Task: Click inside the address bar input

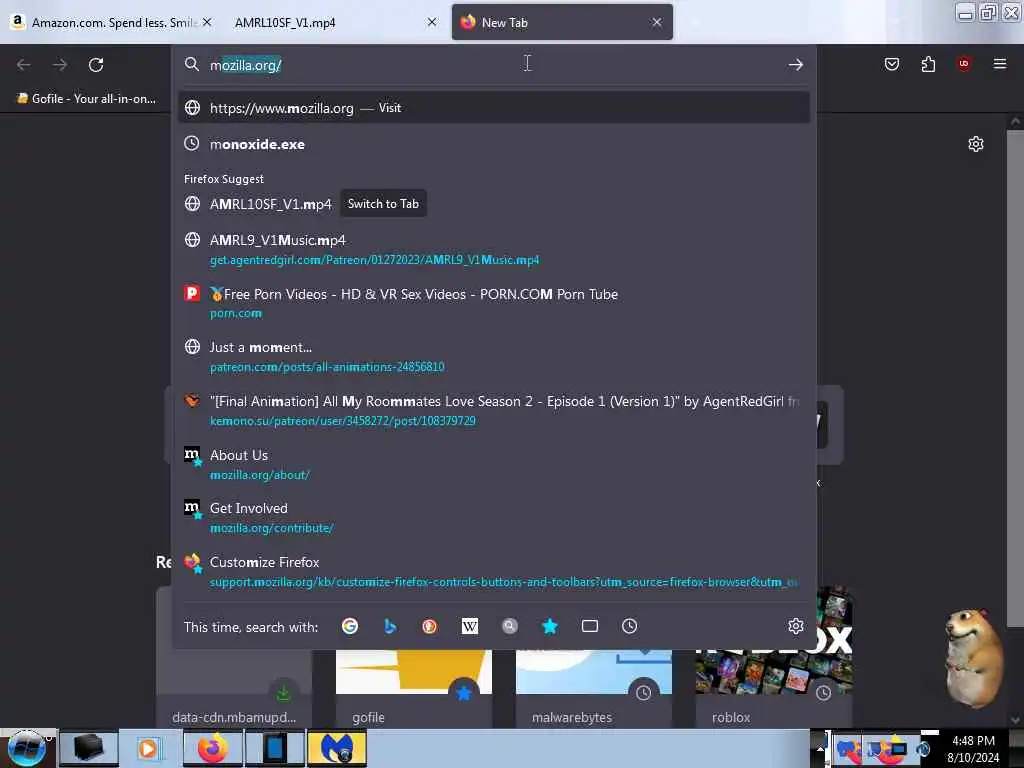Action: [496, 65]
